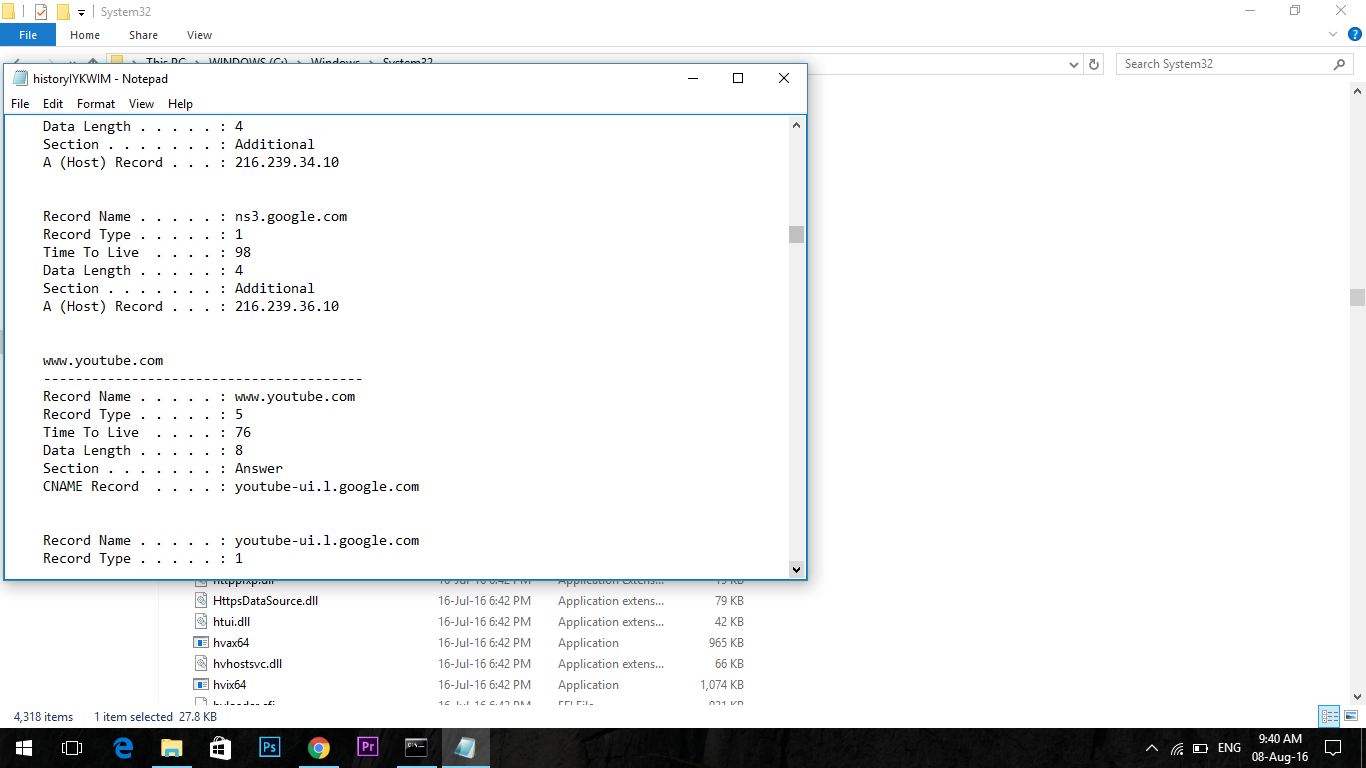Viewport: 1366px width, 768px height.
Task: Click the hvhostsvc.dll file icon
Action: click(201, 664)
